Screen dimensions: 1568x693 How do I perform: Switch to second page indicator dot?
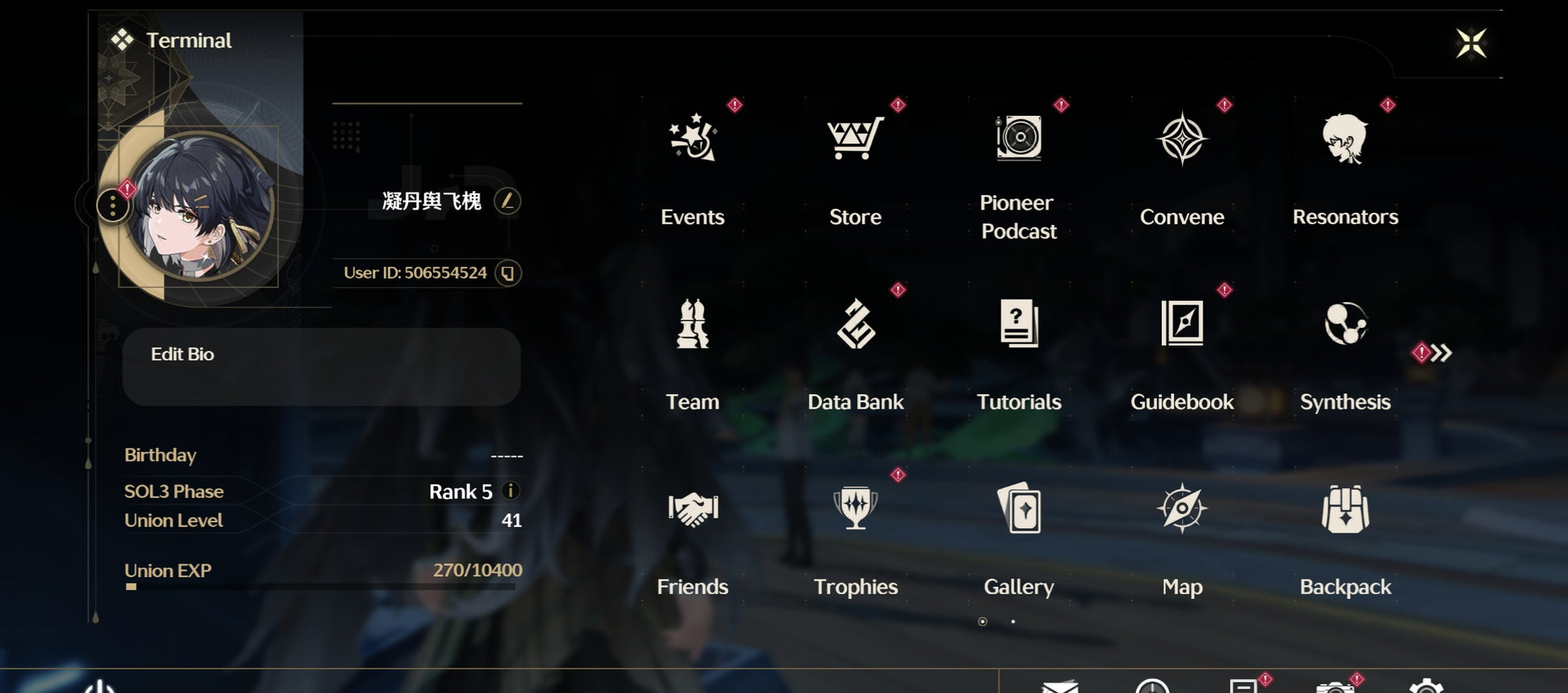1013,621
